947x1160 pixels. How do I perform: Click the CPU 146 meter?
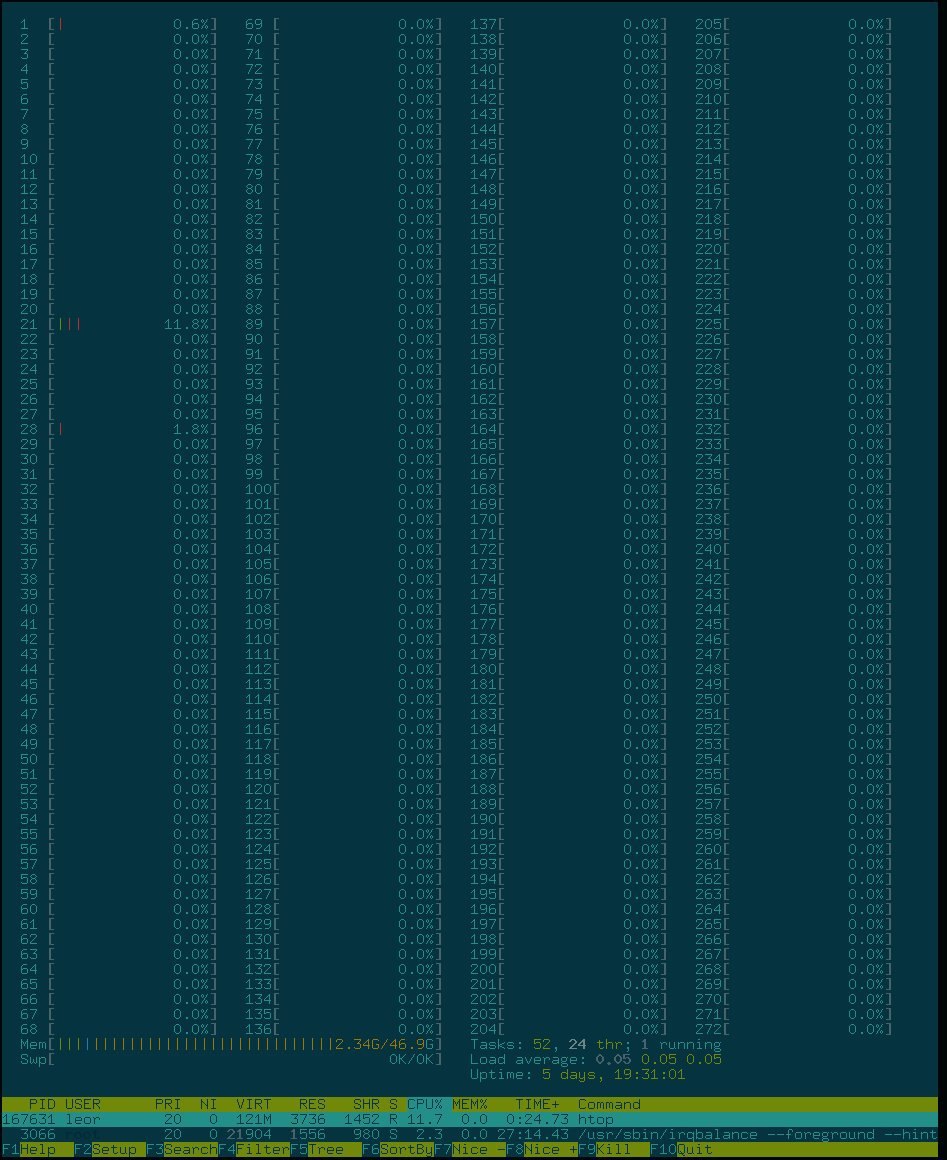tap(568, 159)
